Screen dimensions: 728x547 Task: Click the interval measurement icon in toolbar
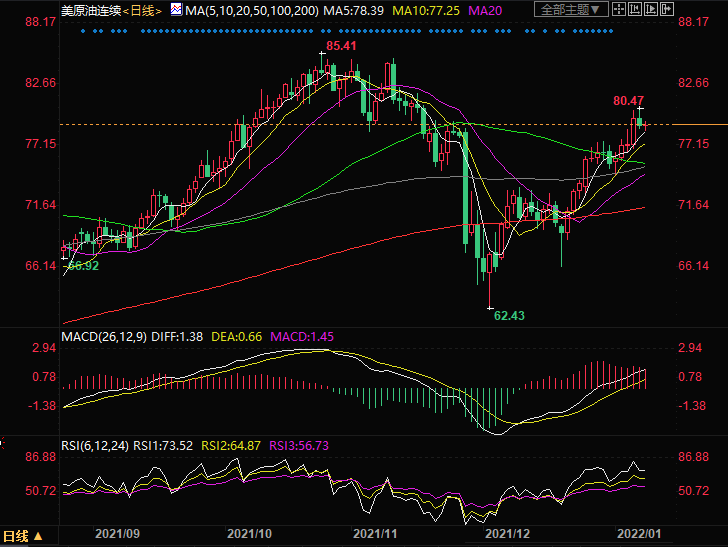(635, 10)
